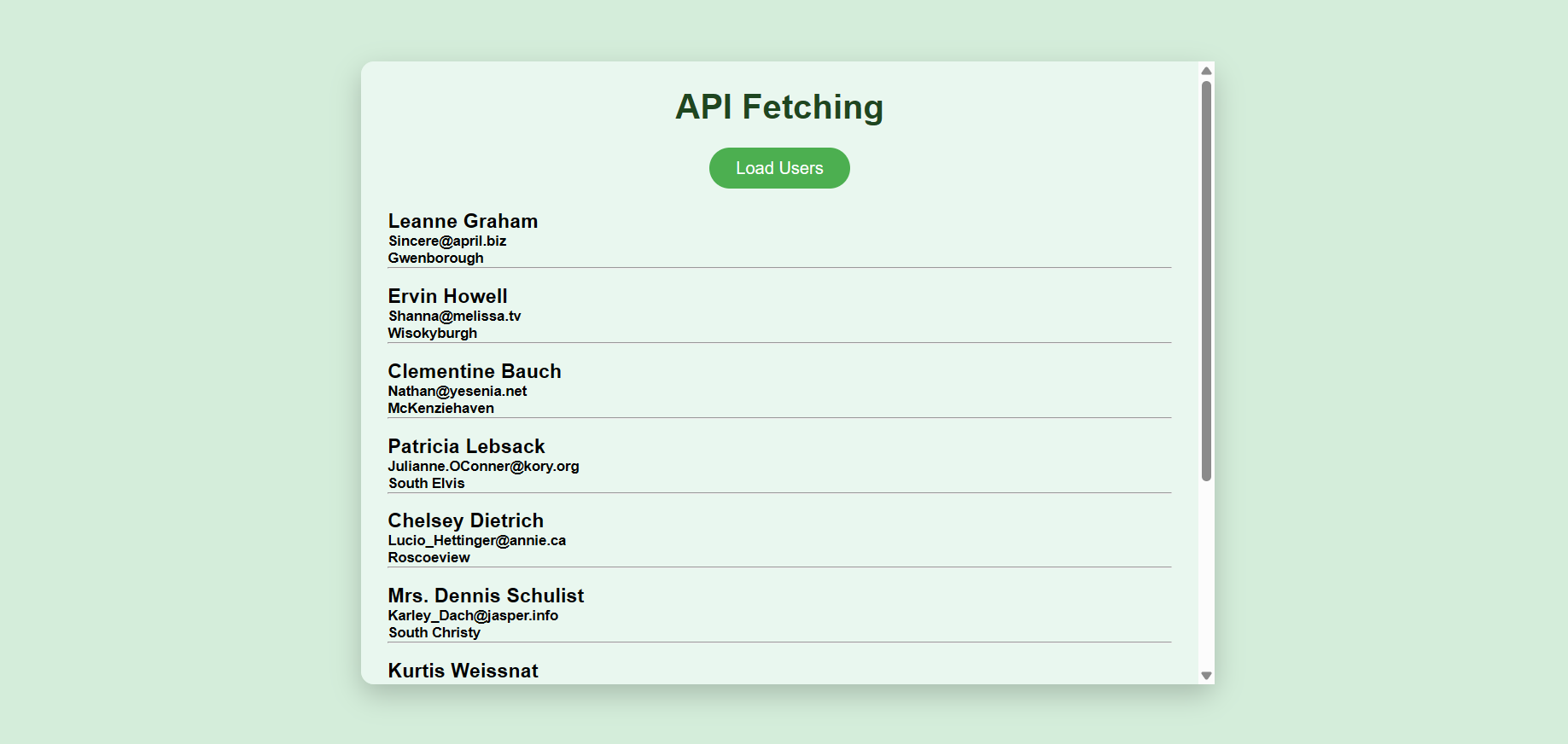Click the Julianne.OConner@kory.org email
This screenshot has height=744, width=1568.
click(x=483, y=467)
